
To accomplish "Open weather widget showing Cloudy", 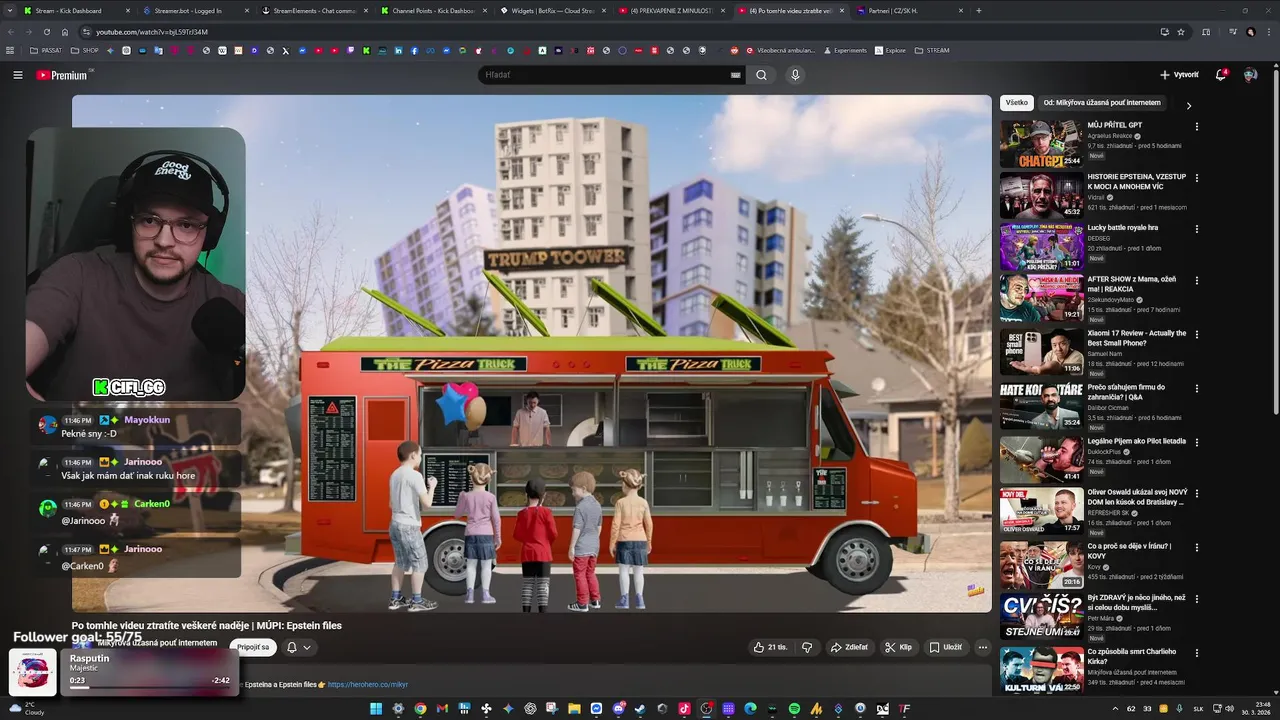I will [x=28, y=708].
